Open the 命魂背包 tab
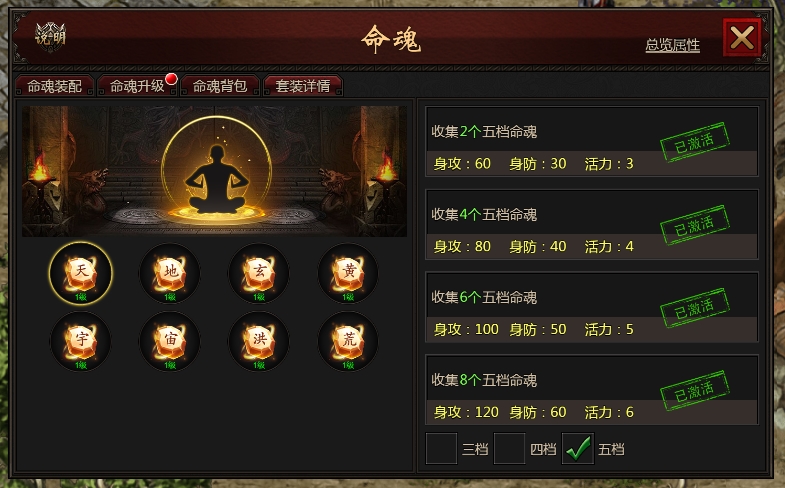 220,86
